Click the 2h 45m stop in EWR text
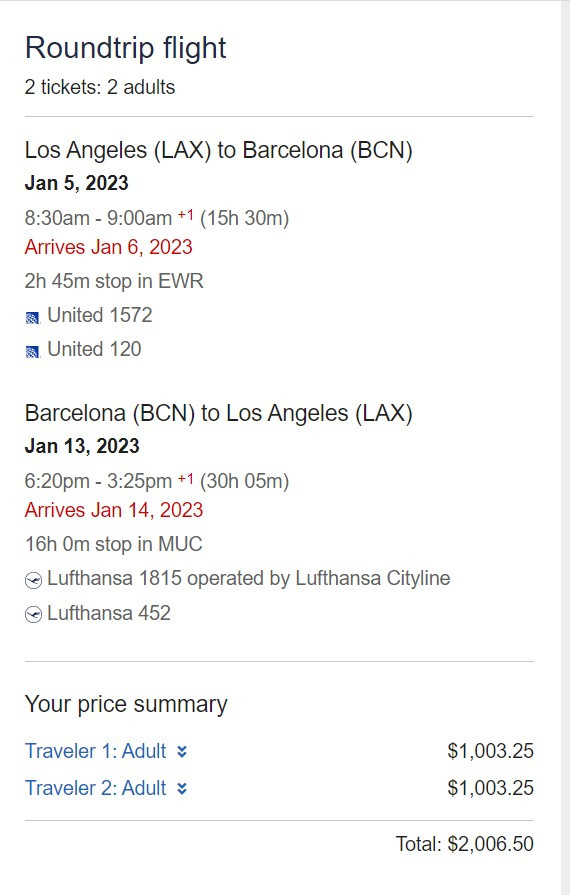570x895 pixels. (x=114, y=281)
